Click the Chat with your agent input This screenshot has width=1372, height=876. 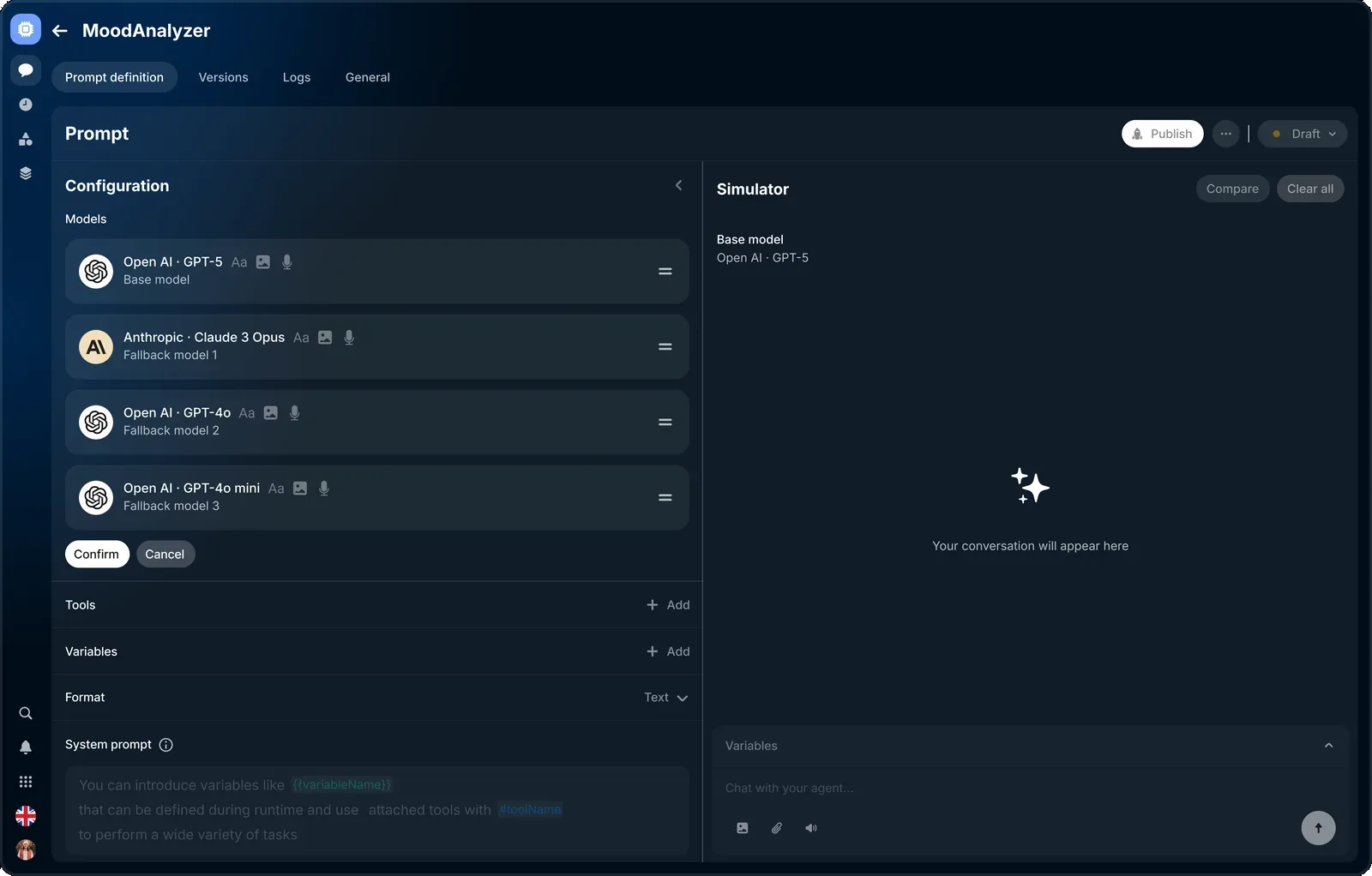tap(1030, 789)
